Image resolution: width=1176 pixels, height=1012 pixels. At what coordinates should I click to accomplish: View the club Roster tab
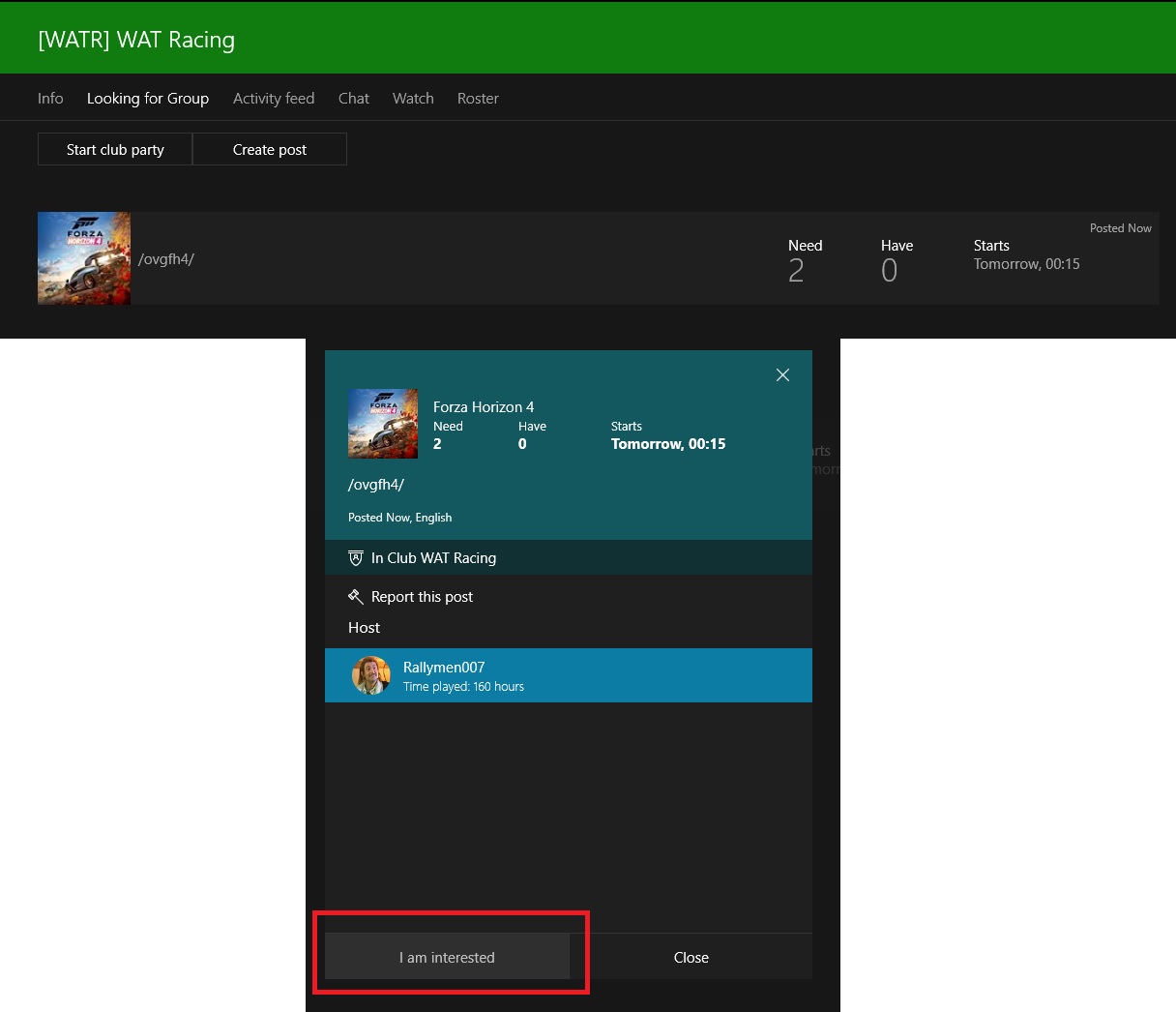(478, 99)
